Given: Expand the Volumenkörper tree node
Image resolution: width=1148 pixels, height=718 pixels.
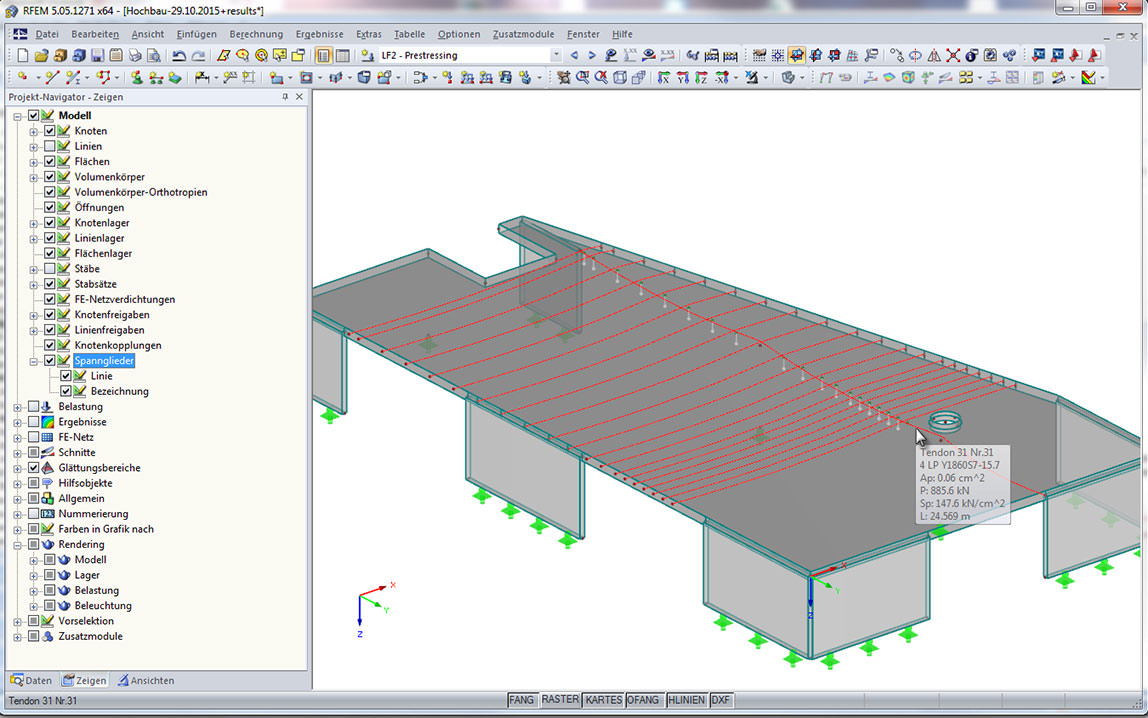Looking at the screenshot, I should [34, 177].
